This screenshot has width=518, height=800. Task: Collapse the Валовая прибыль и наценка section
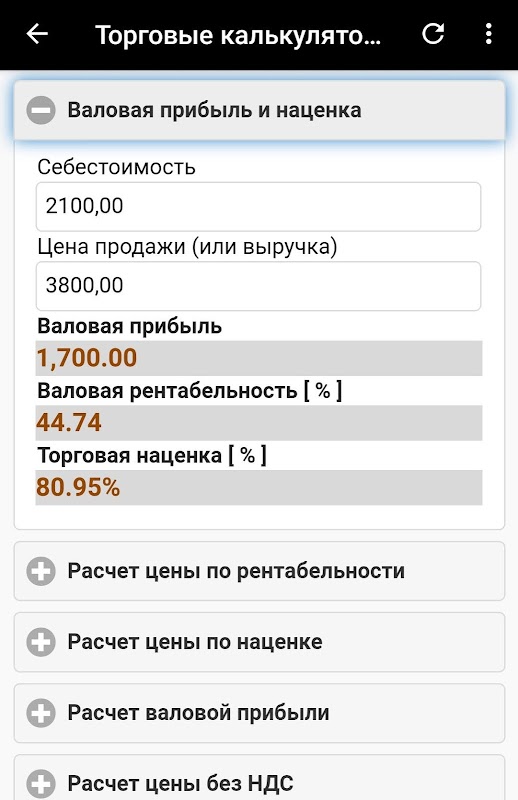(x=259, y=110)
